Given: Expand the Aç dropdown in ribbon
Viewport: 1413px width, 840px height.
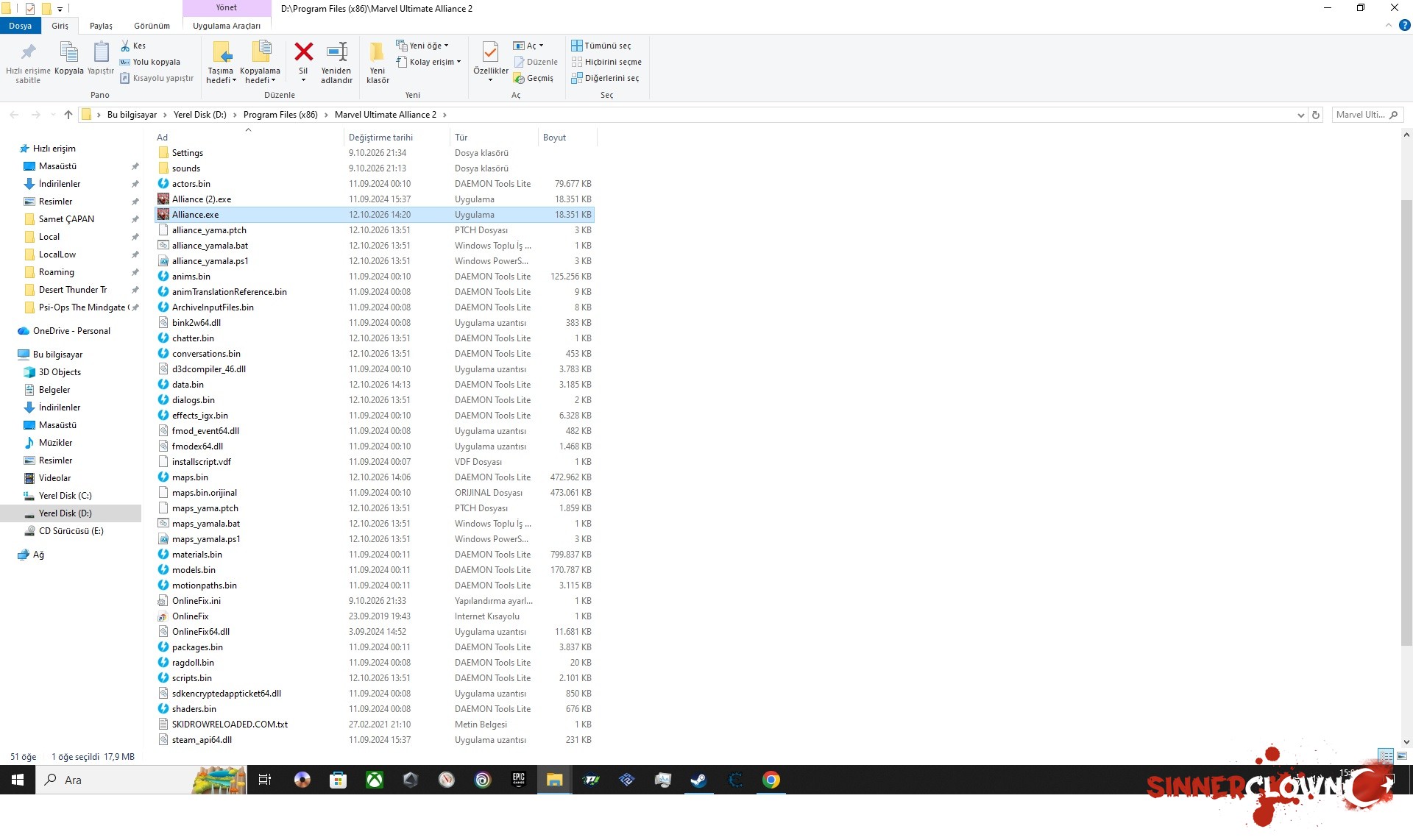Looking at the screenshot, I should click(x=528, y=46).
